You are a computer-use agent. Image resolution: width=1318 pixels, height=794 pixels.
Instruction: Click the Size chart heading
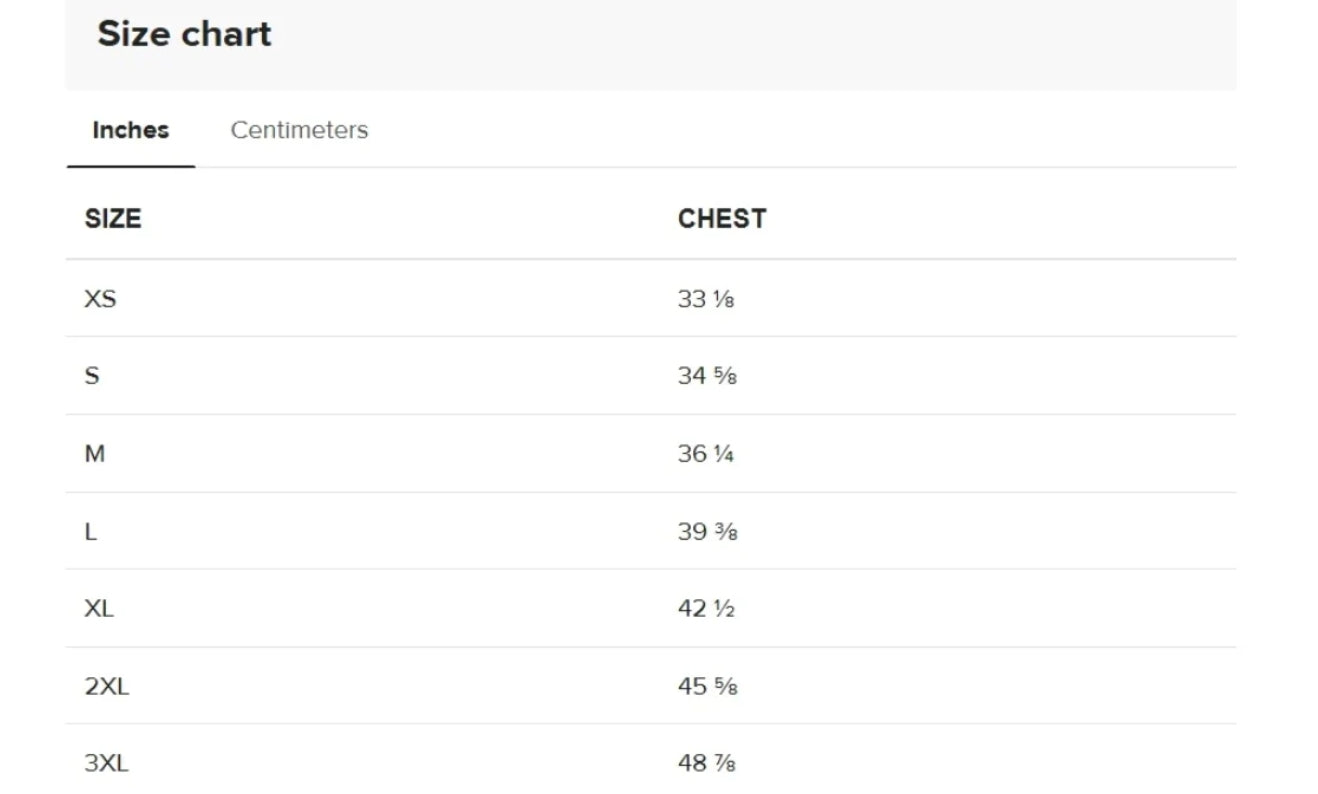click(184, 34)
